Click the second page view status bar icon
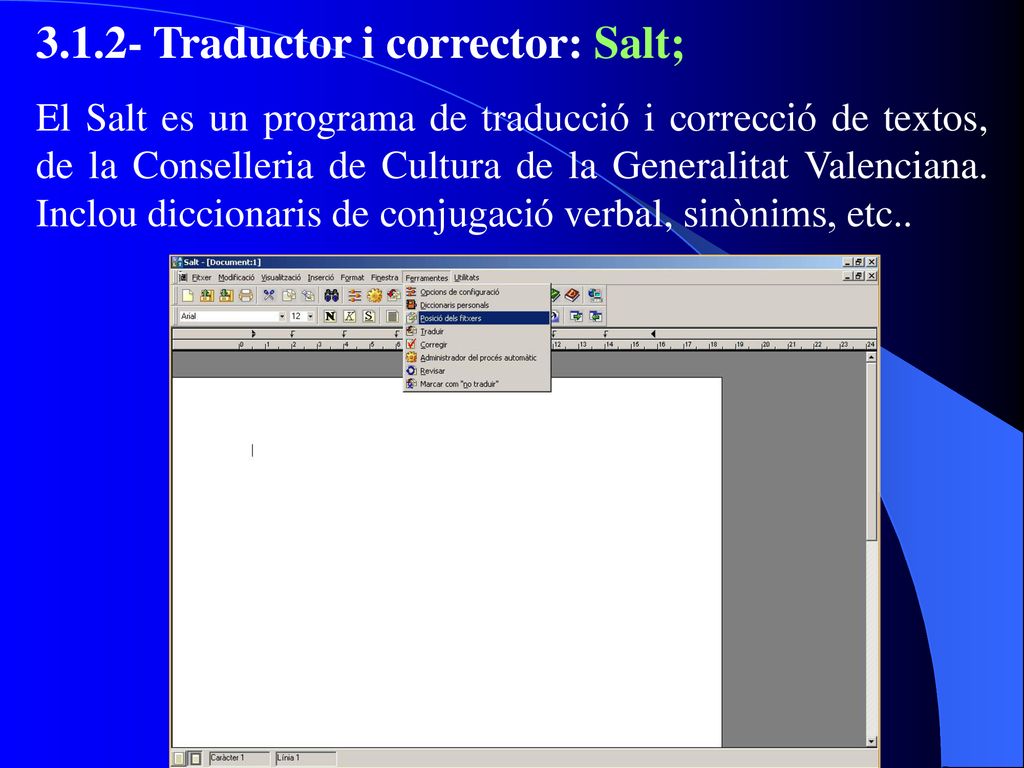 (195, 758)
